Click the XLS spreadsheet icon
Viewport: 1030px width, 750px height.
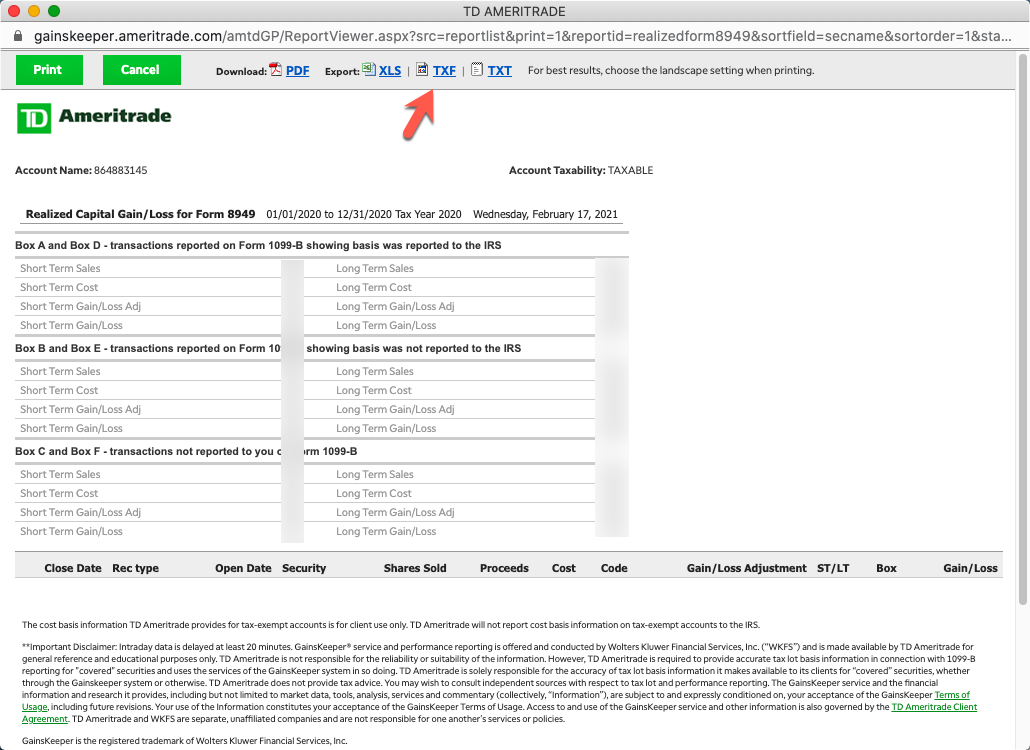(x=369, y=69)
